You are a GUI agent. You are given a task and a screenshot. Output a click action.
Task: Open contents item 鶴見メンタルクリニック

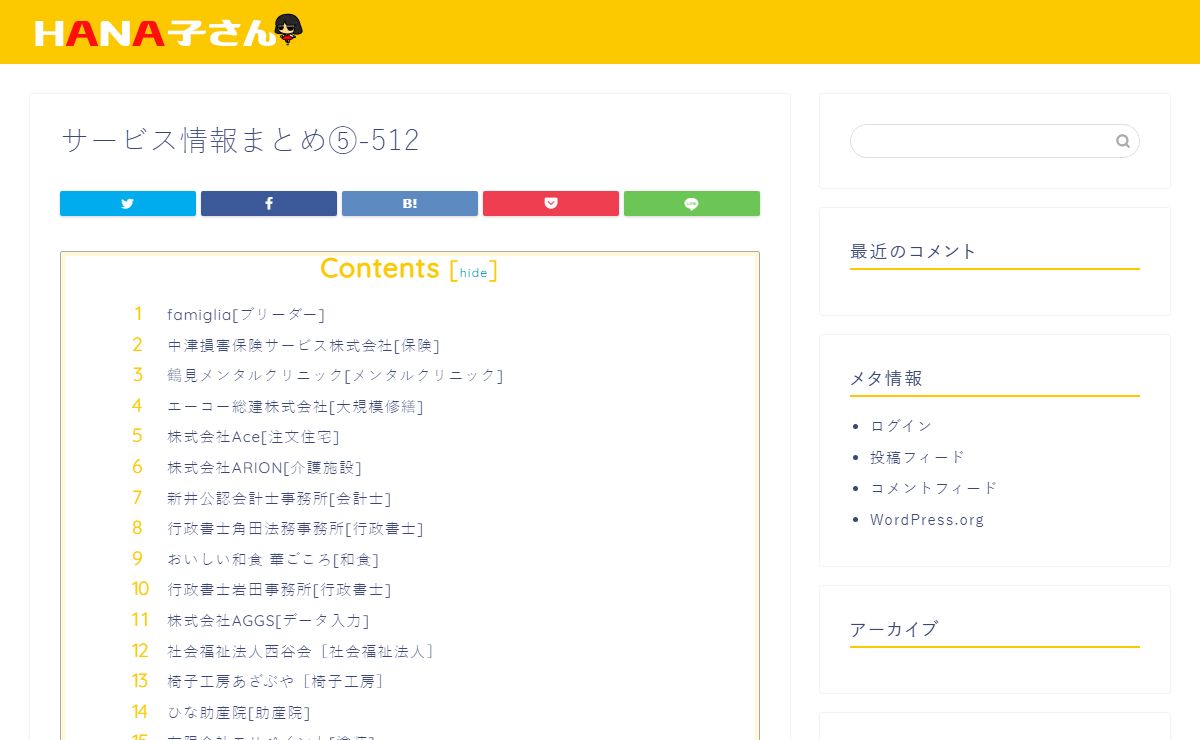335,376
